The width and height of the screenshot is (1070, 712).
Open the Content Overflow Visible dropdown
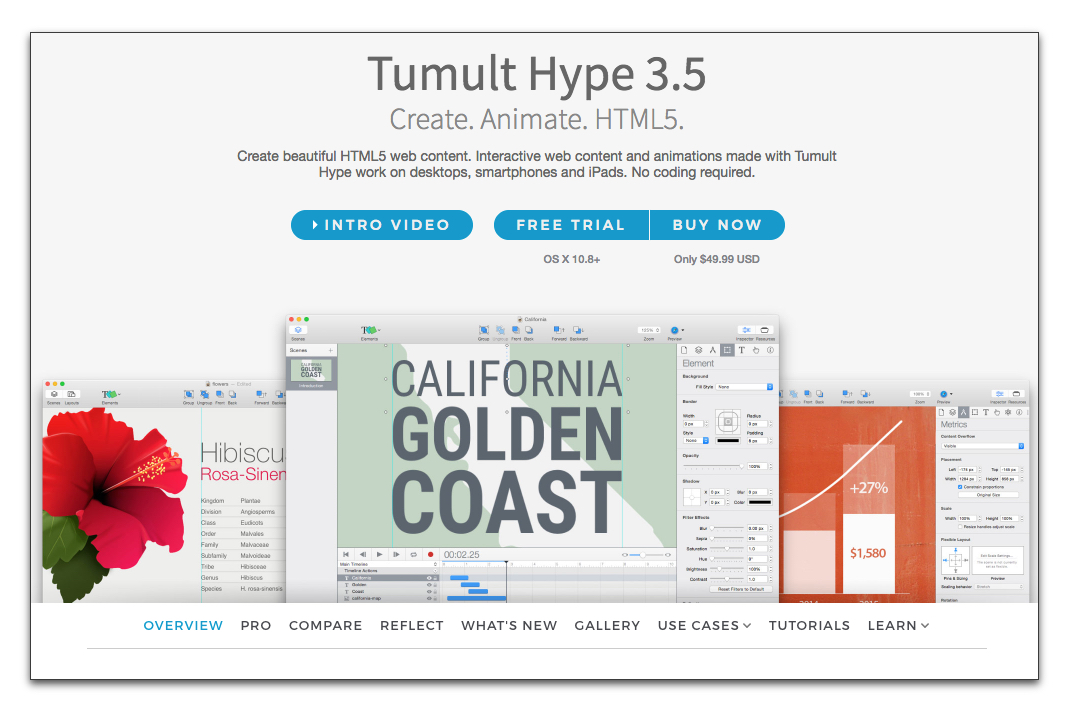(983, 446)
